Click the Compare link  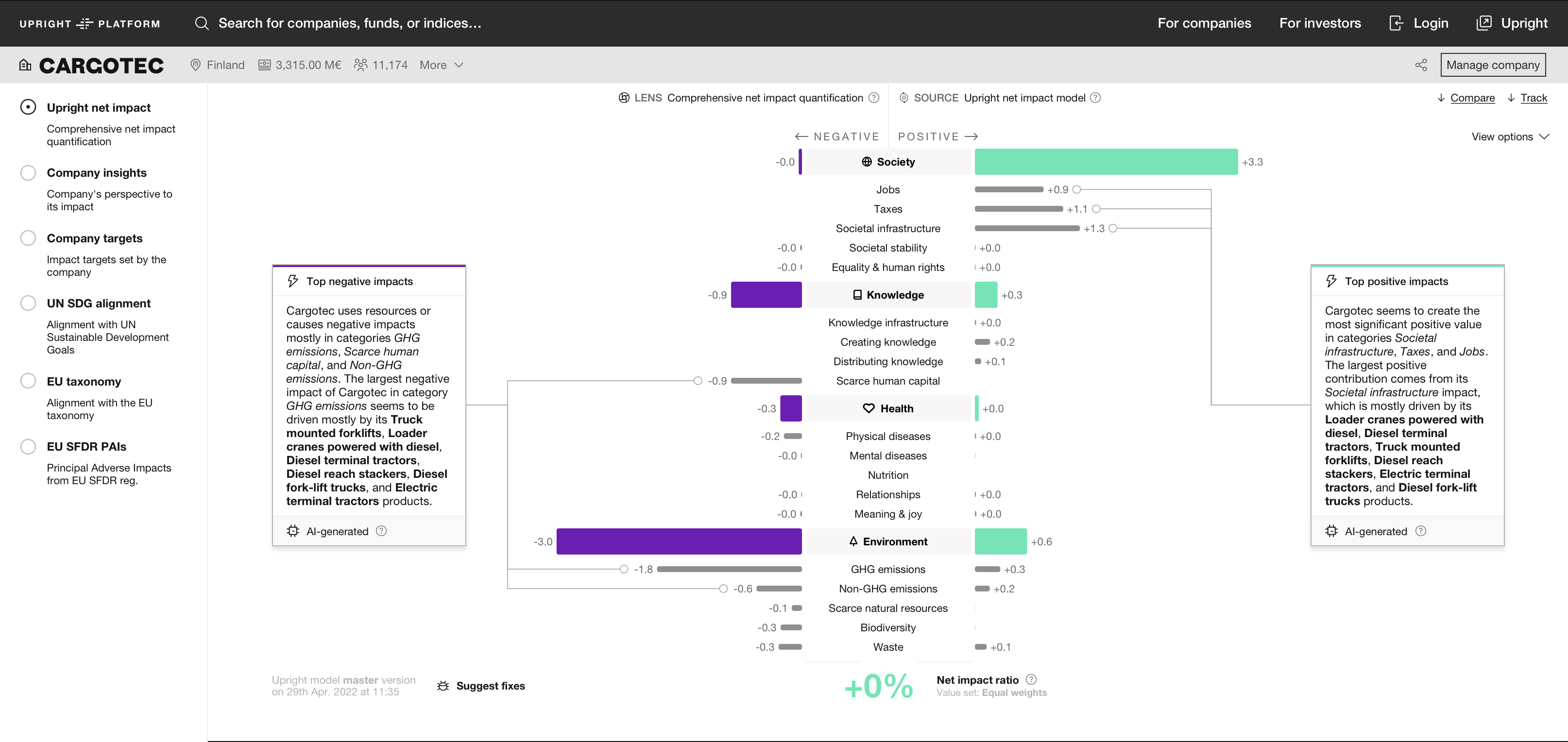click(1472, 98)
